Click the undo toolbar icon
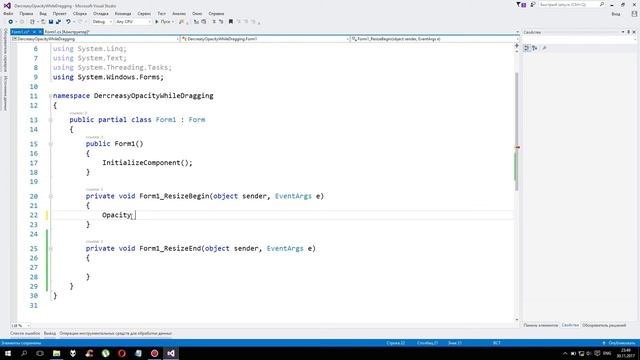This screenshot has width=640, height=360. 68,22
